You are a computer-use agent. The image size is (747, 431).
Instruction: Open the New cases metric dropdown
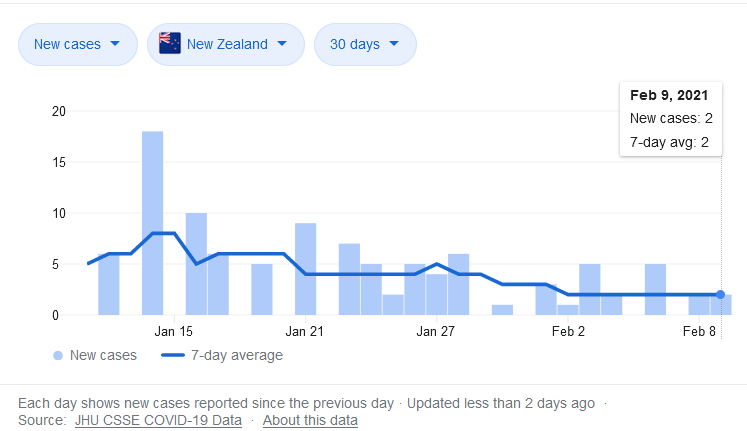(76, 44)
